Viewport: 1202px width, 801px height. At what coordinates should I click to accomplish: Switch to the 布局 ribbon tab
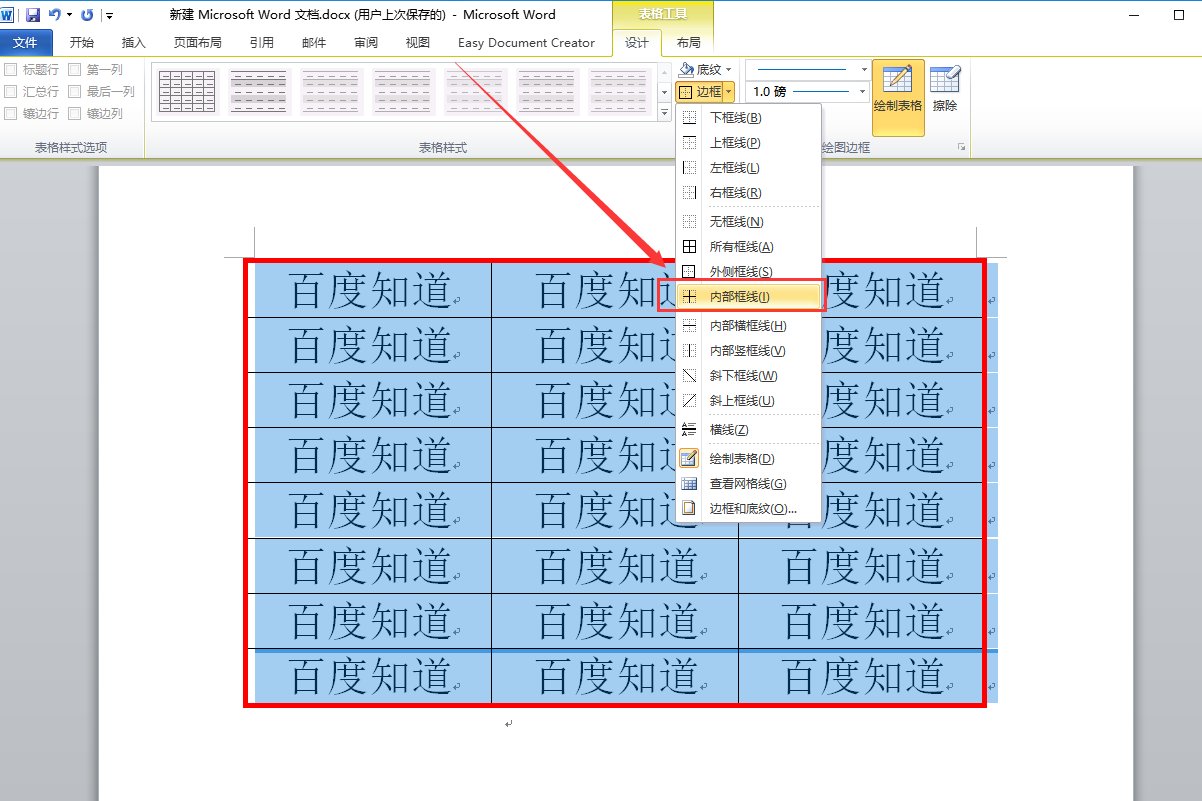pyautogui.click(x=689, y=42)
